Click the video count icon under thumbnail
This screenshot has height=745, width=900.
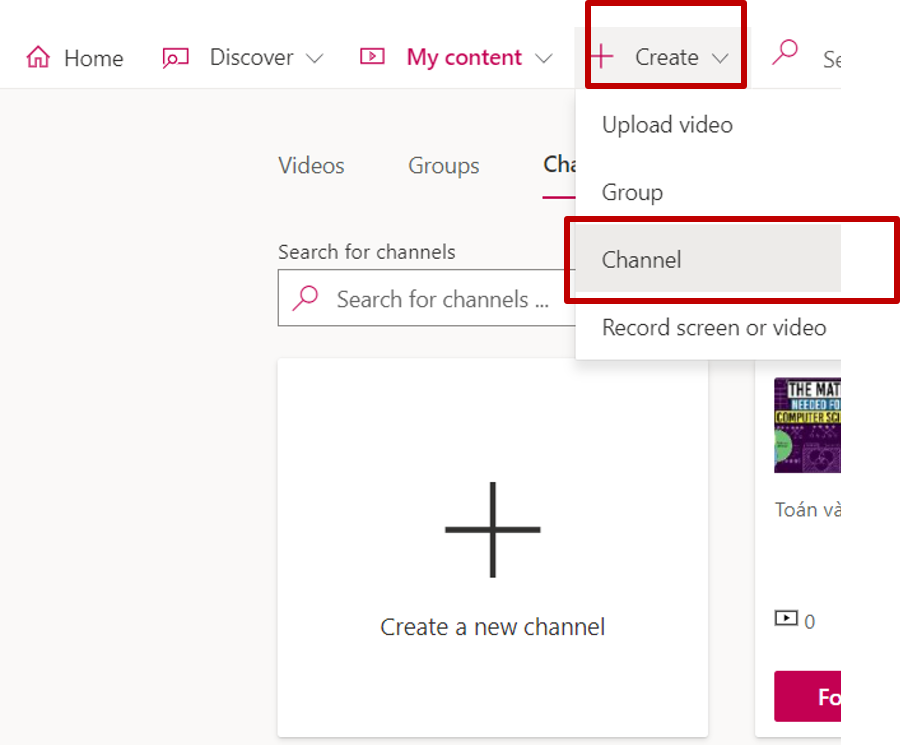787,619
